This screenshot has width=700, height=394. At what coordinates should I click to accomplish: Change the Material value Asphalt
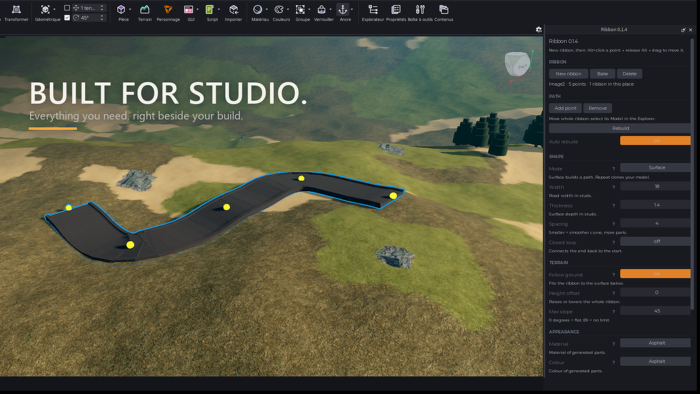click(x=655, y=343)
